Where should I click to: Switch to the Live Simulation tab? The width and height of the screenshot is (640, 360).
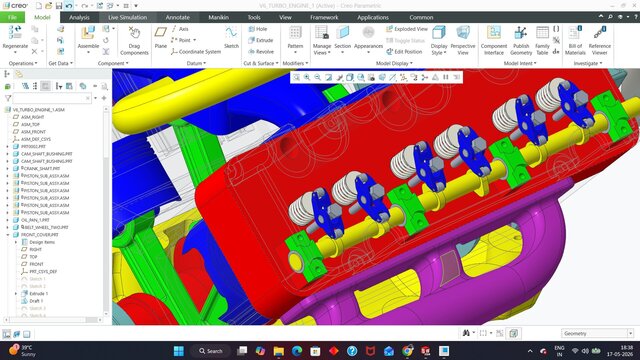click(127, 17)
